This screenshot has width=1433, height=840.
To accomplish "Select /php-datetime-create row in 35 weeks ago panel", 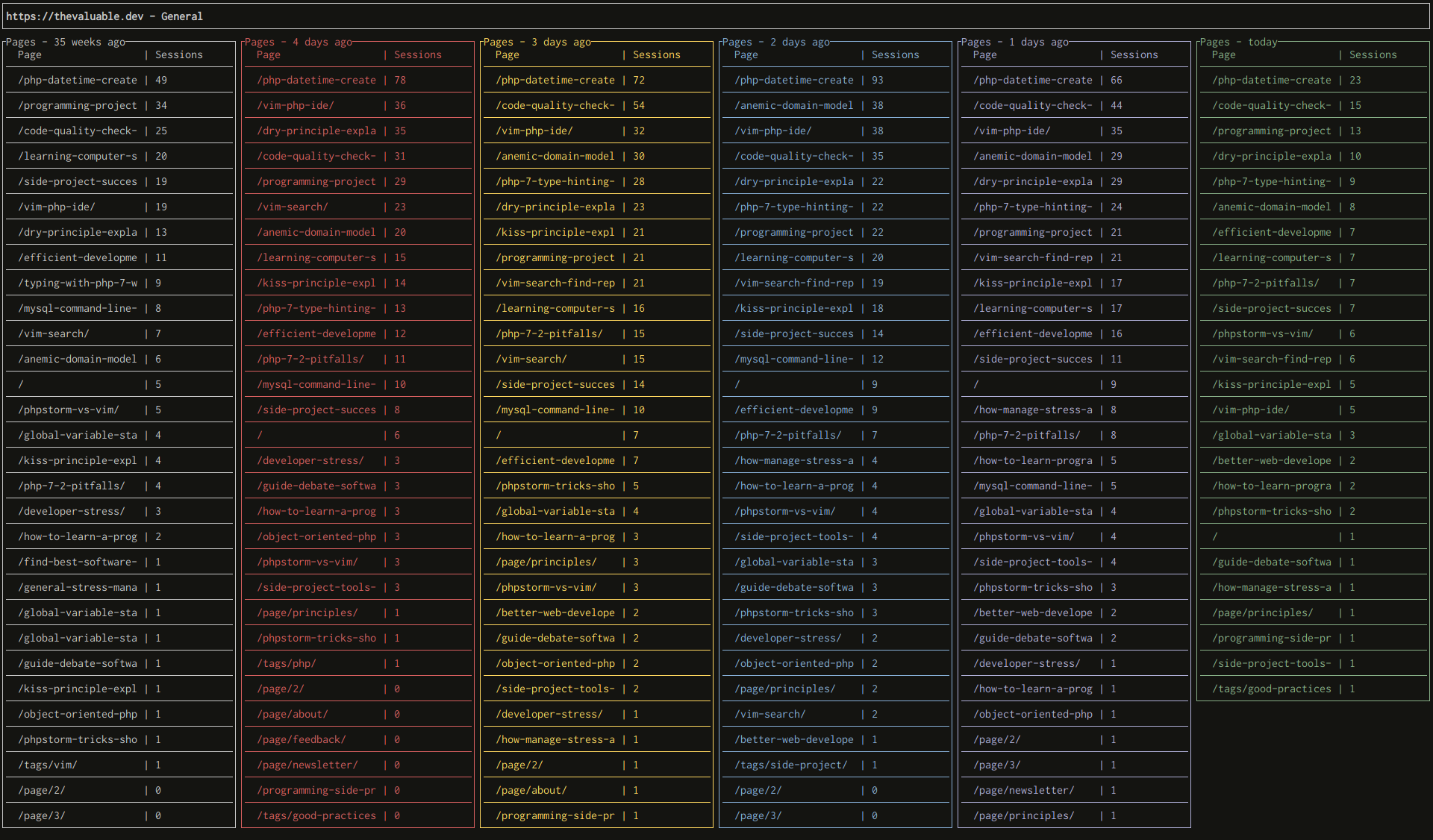I will (78, 80).
